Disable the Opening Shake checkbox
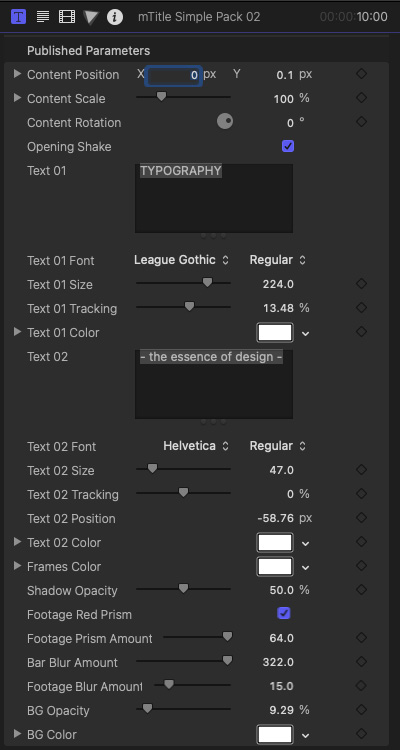The height and width of the screenshot is (750, 400). click(288, 146)
